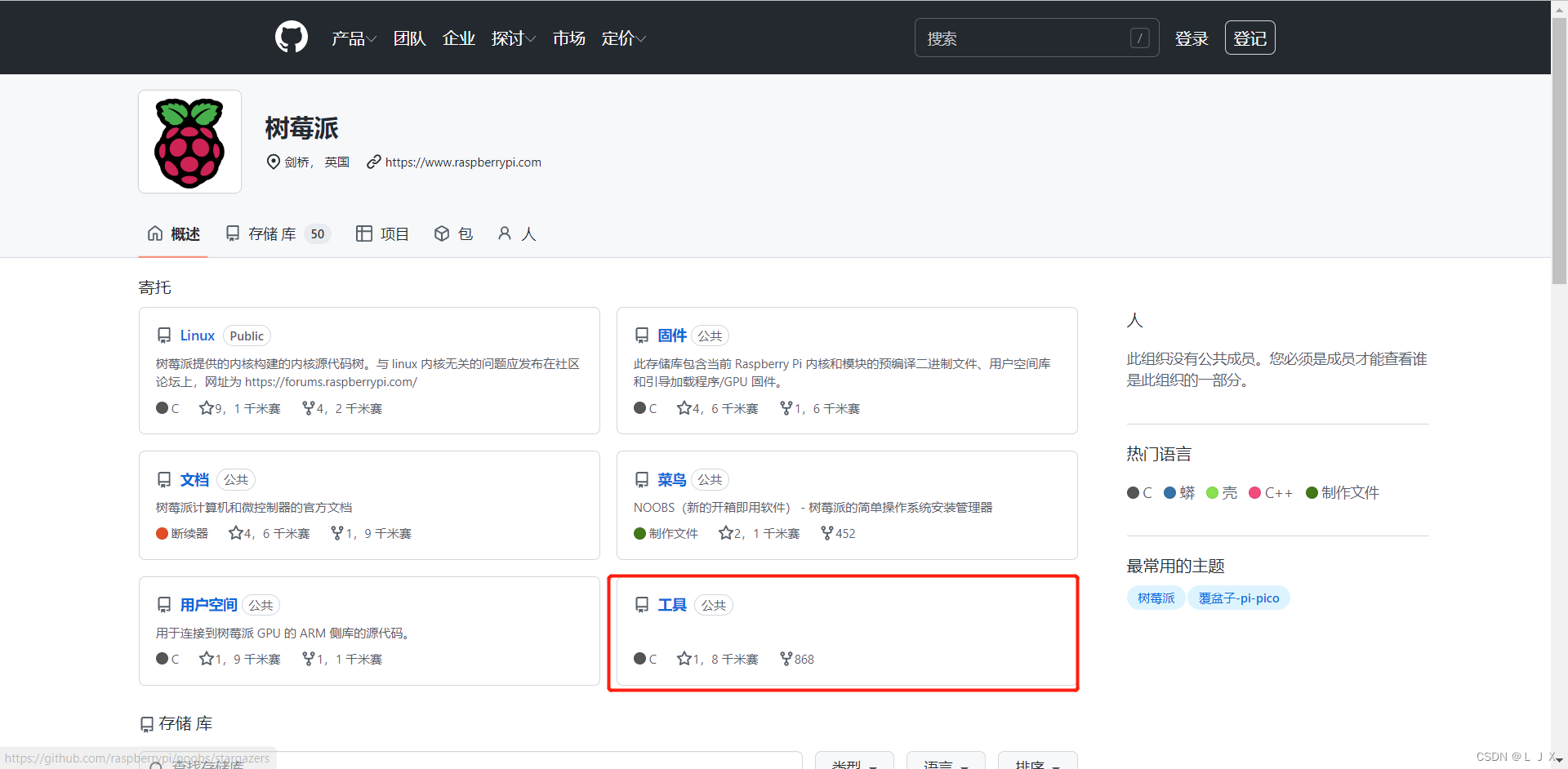
Task: Open the 菜鸟 NOOBS repository link
Action: click(672, 480)
